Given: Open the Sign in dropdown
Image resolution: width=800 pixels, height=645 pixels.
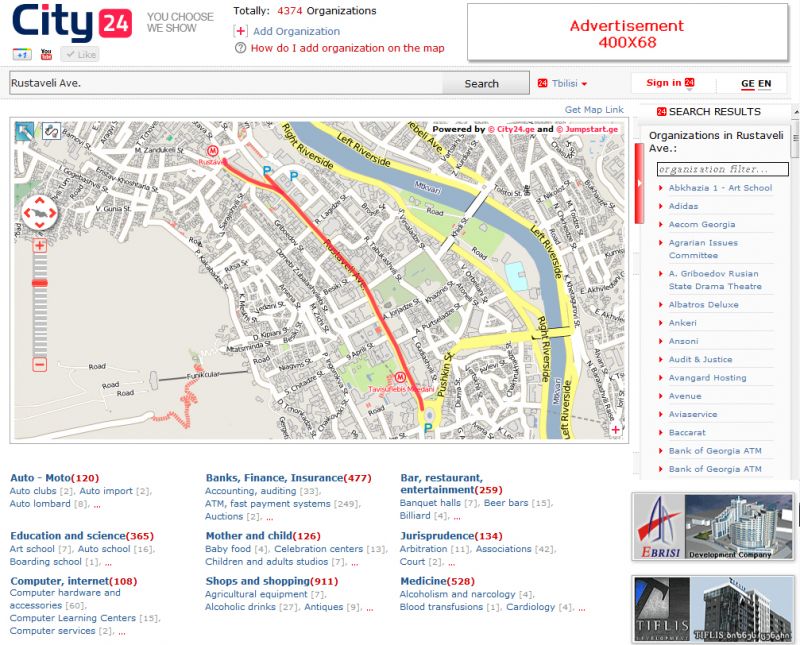Looking at the screenshot, I should click(670, 83).
